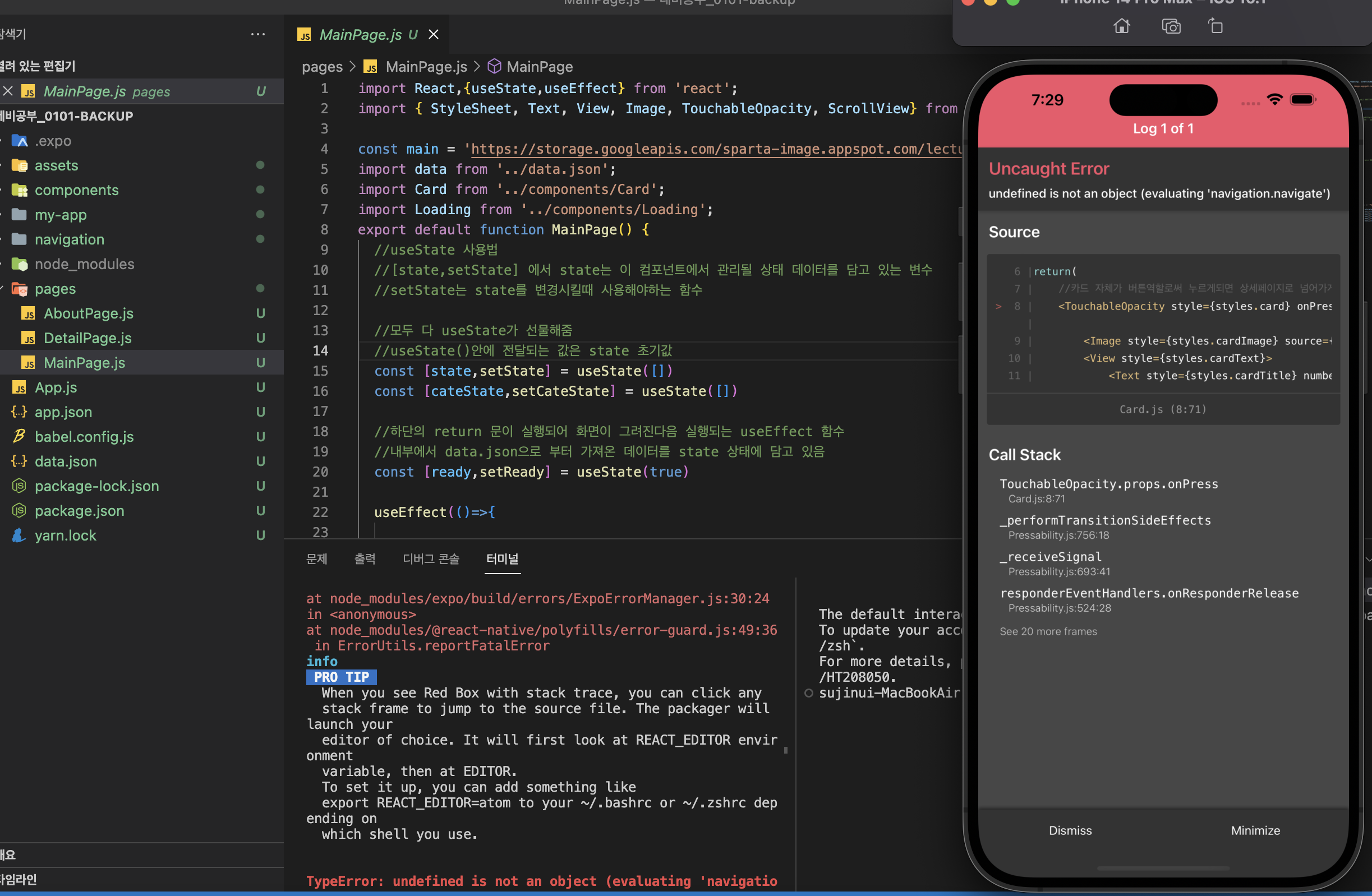Expand the node_modules folder
Viewport: 1372px width, 896px height.
coord(84,264)
